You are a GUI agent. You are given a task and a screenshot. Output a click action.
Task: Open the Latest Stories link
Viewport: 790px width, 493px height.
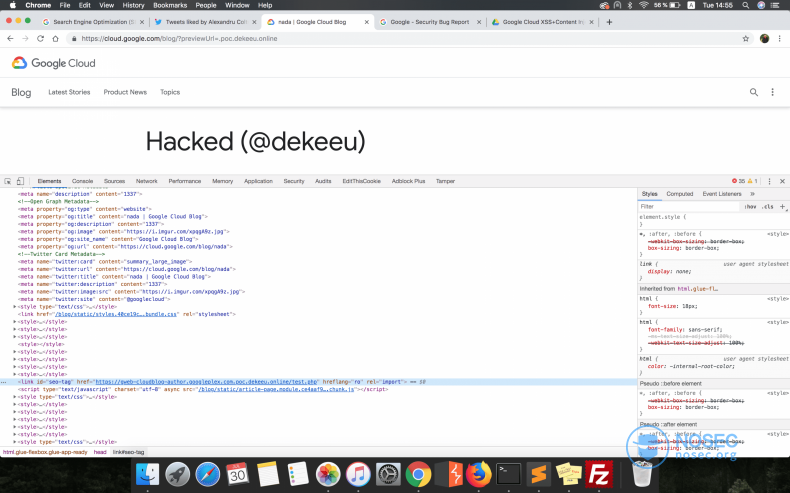tap(69, 92)
